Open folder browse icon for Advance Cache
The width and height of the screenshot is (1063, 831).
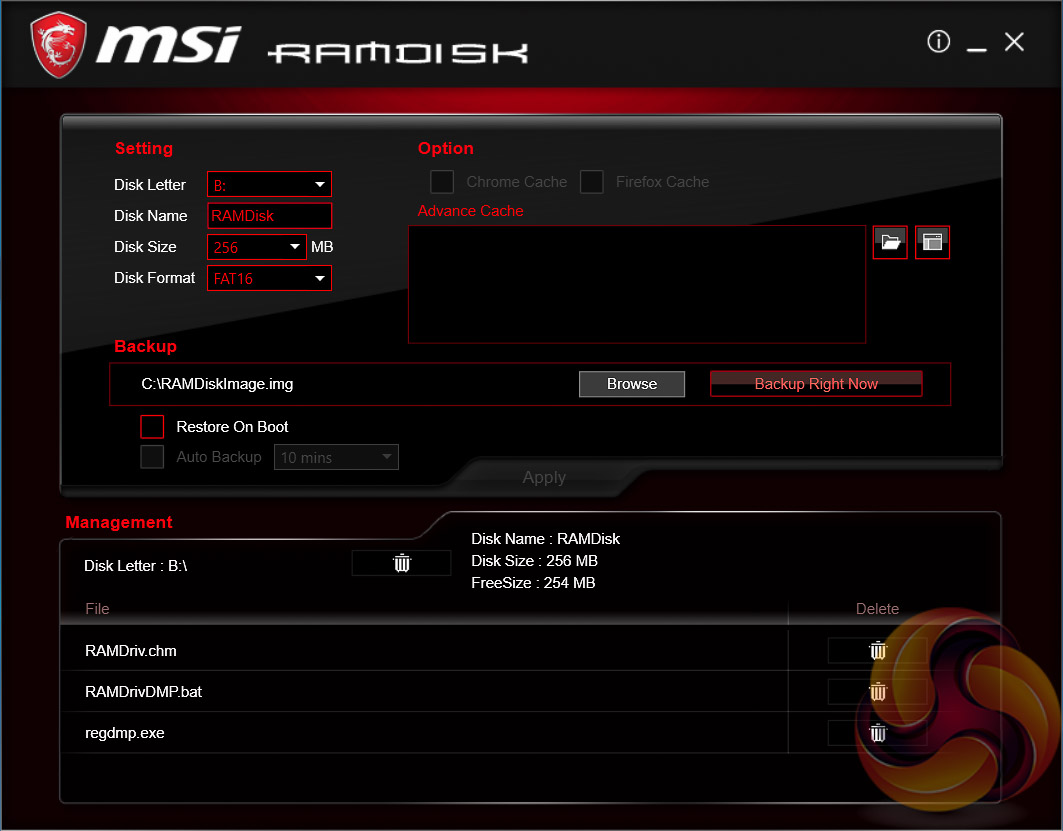890,242
